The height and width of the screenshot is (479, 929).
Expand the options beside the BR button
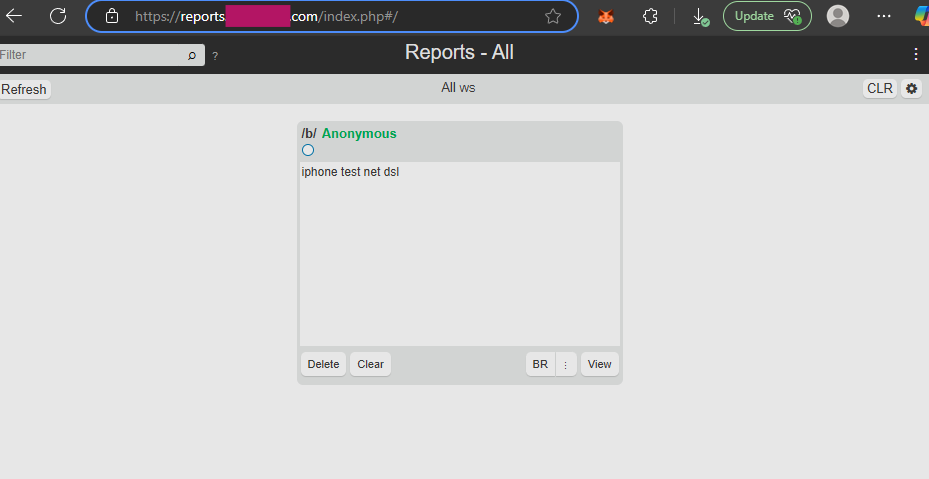[x=565, y=365]
